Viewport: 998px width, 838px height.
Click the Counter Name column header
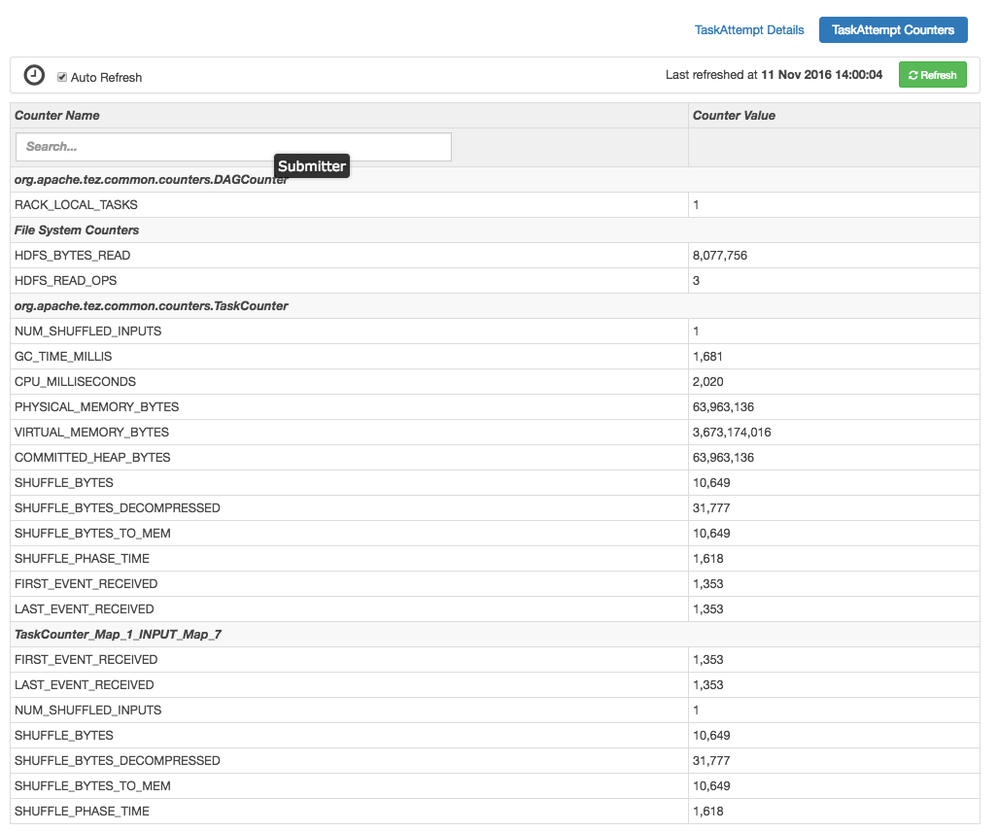tap(57, 115)
